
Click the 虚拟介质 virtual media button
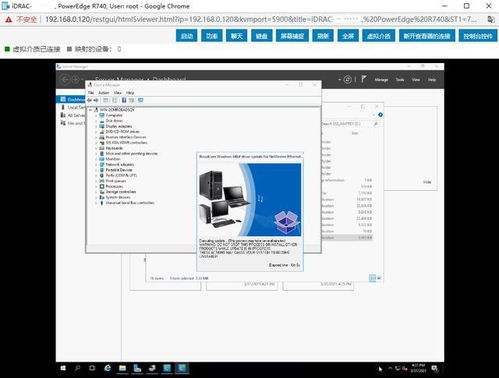point(379,36)
